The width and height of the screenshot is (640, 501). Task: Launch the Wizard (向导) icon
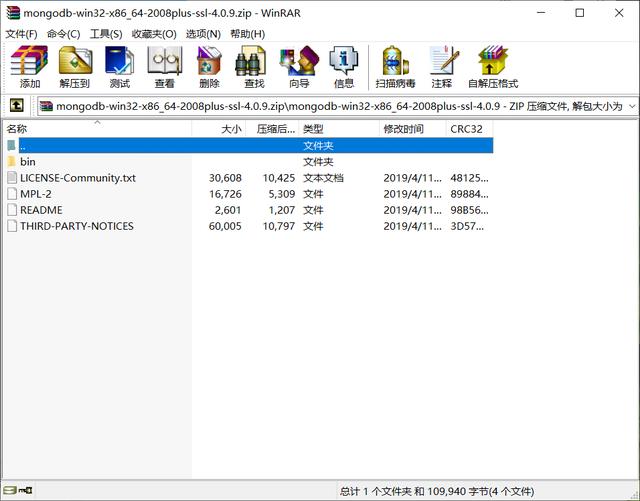[299, 61]
